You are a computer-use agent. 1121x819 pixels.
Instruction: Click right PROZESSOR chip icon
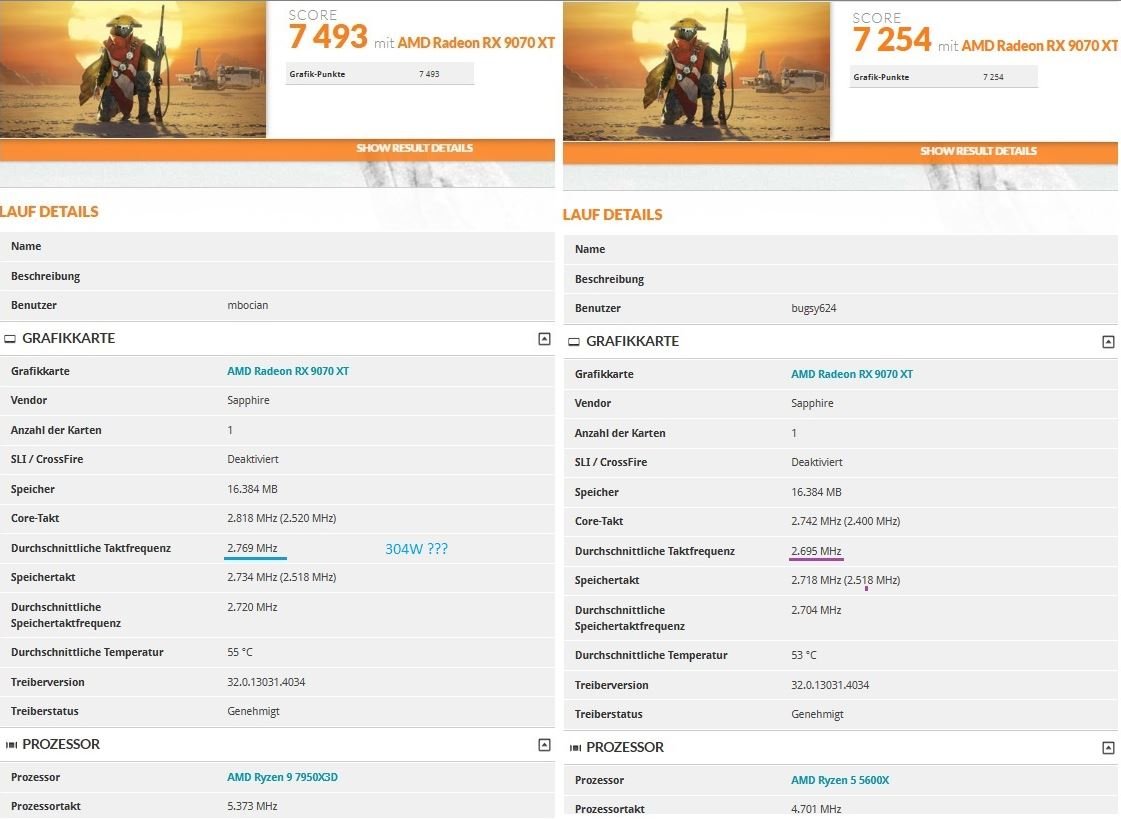(x=576, y=748)
